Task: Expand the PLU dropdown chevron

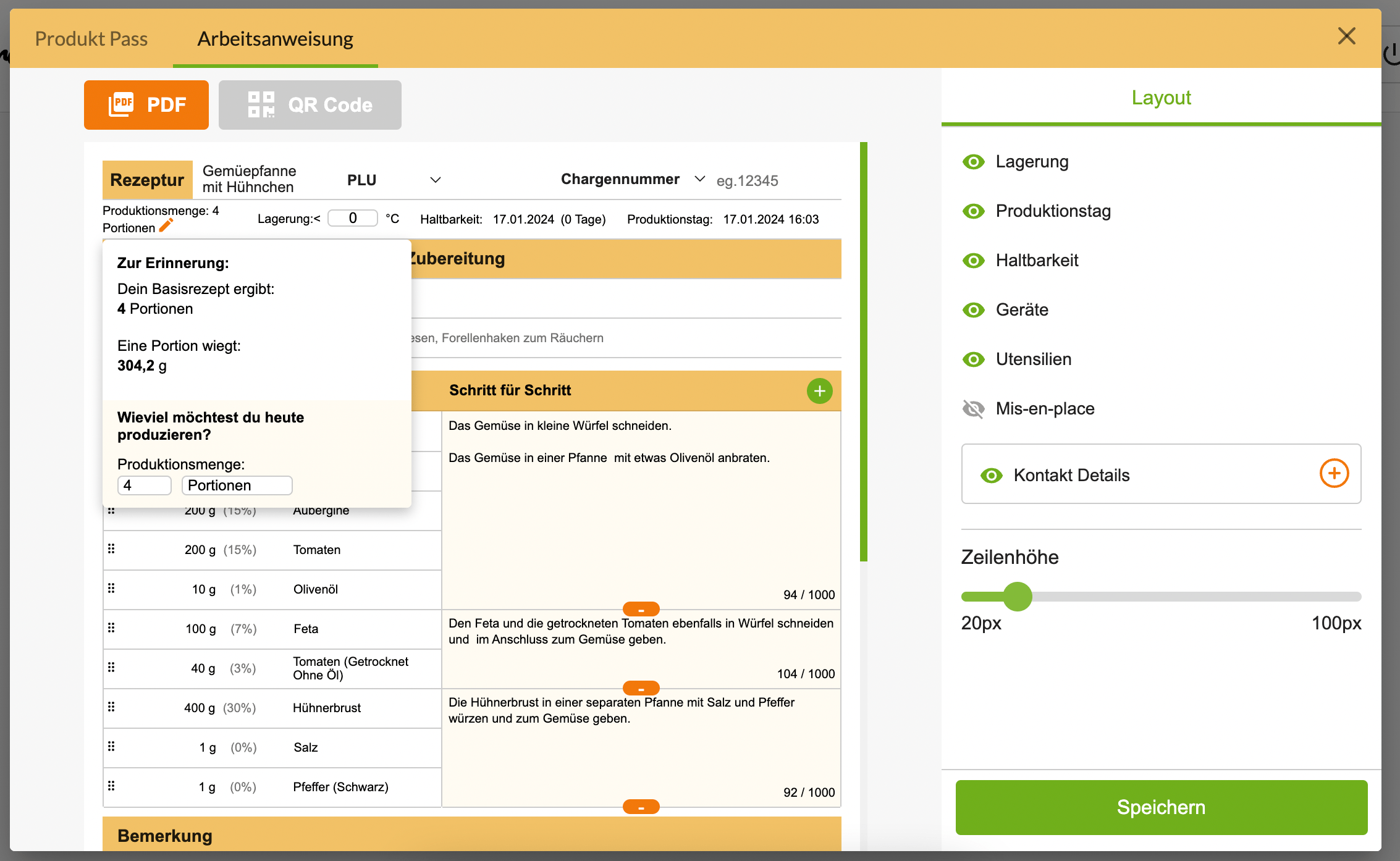Action: 436,180
